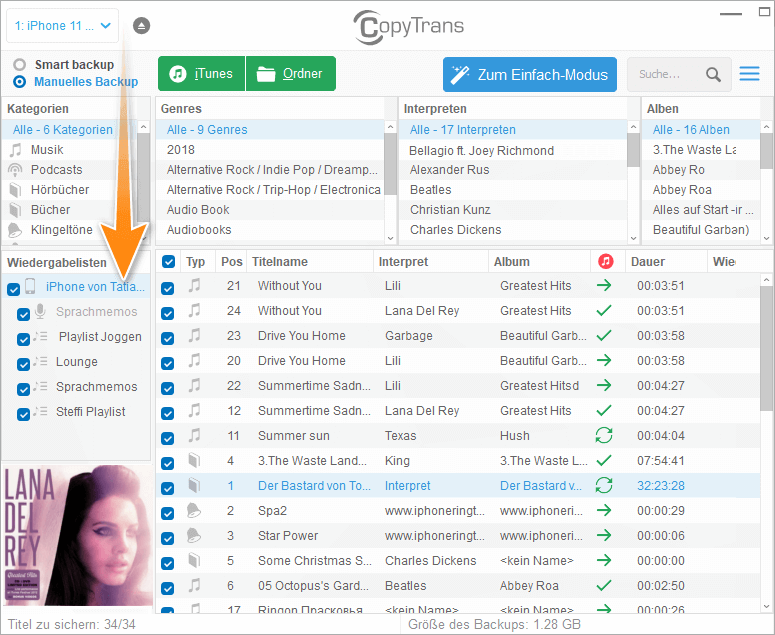
Task: Select the Klingeltöne category
Action: click(x=69, y=230)
